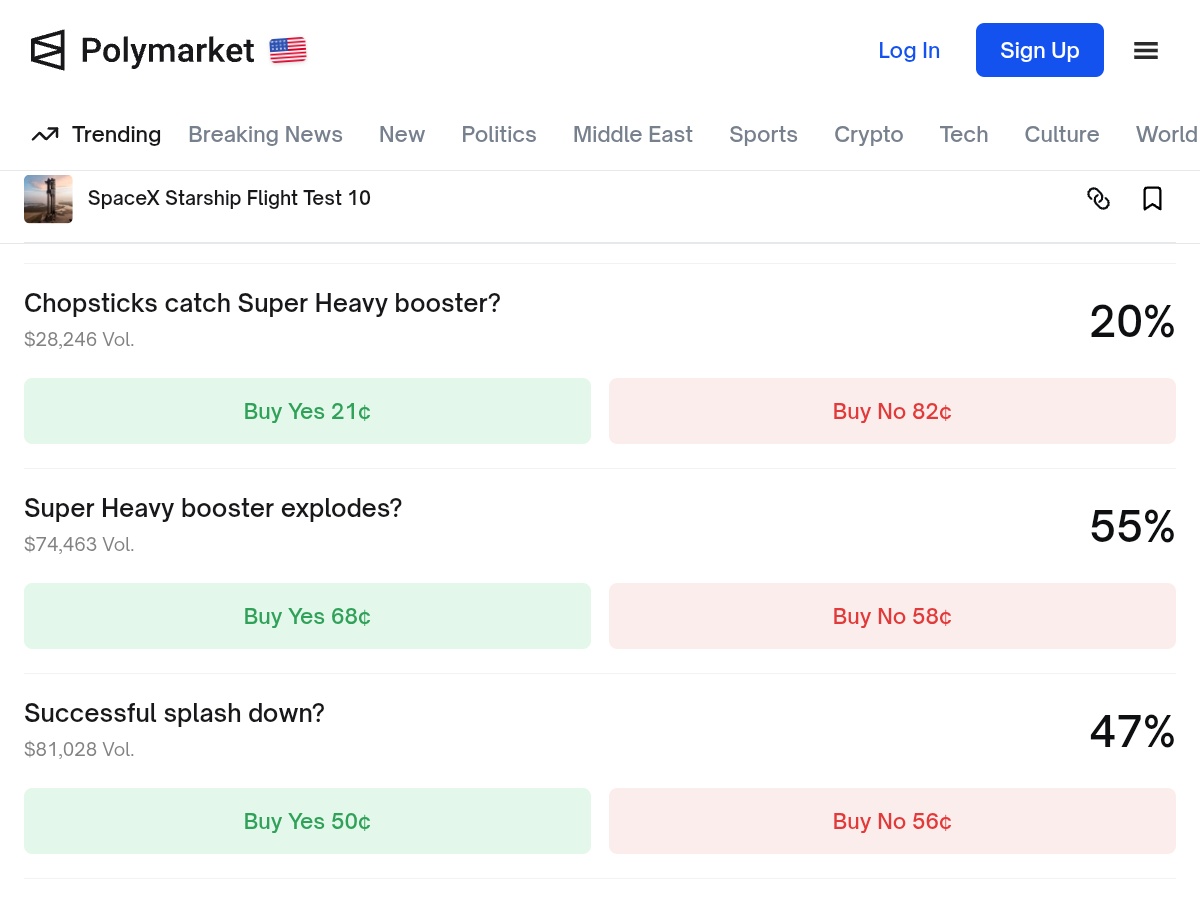Bookmark the Starship Flight Test market
The image size is (1200, 900).
[1152, 199]
